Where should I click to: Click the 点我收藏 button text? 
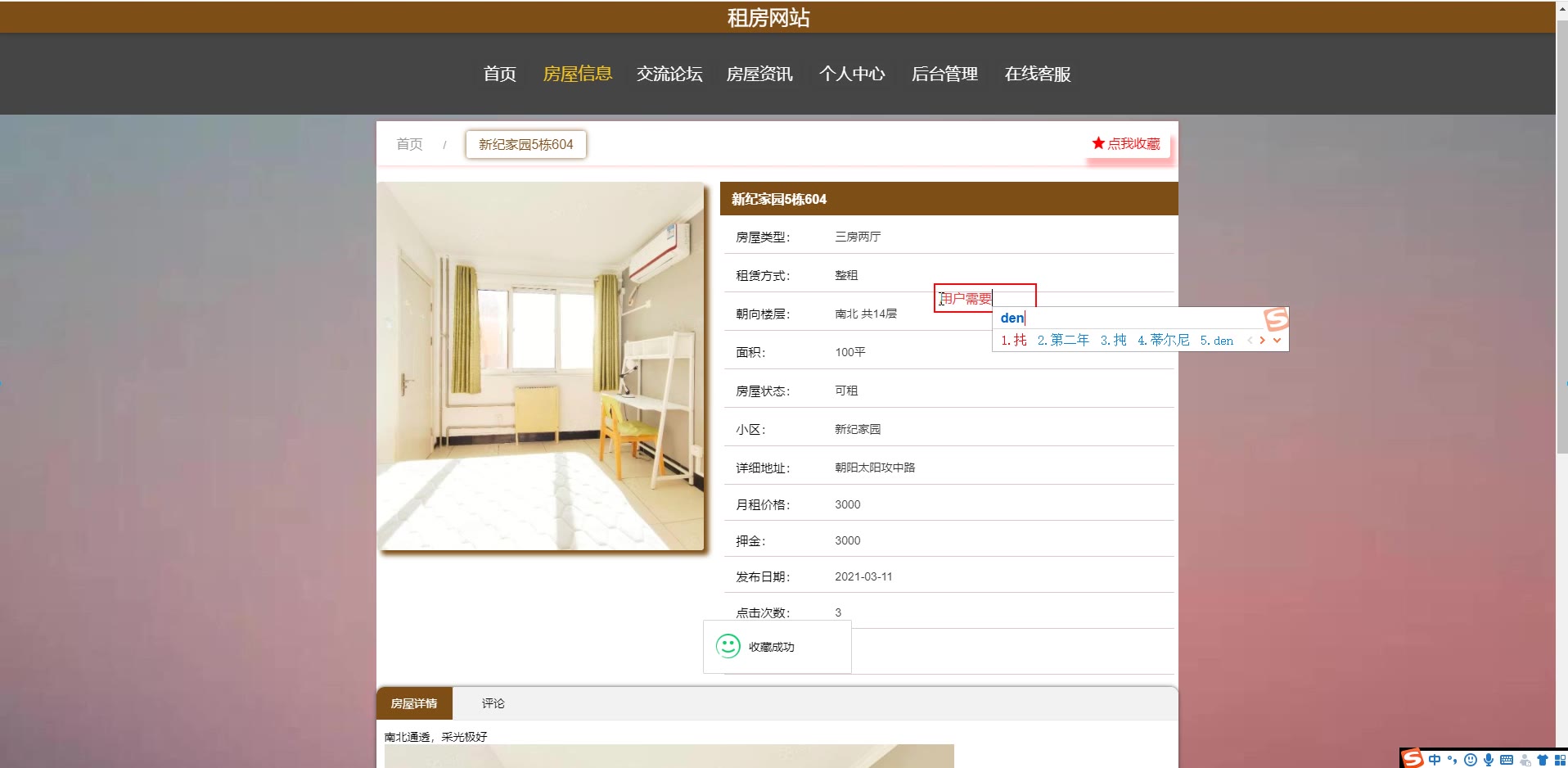pos(1133,143)
